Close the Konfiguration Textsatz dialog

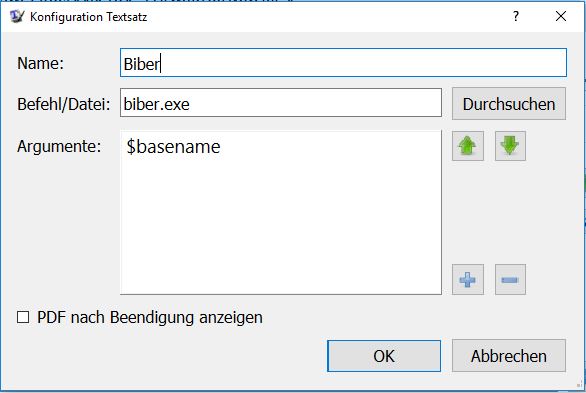561,16
